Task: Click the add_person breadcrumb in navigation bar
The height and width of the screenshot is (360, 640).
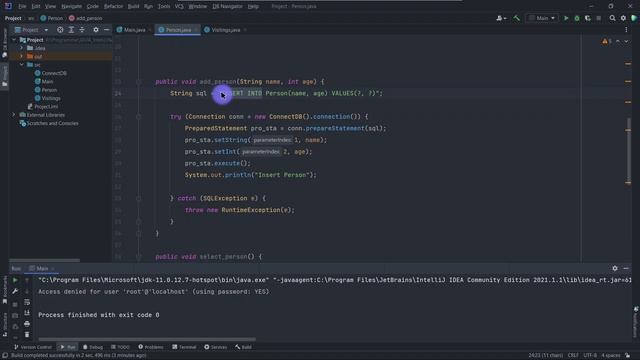Action: click(x=85, y=18)
